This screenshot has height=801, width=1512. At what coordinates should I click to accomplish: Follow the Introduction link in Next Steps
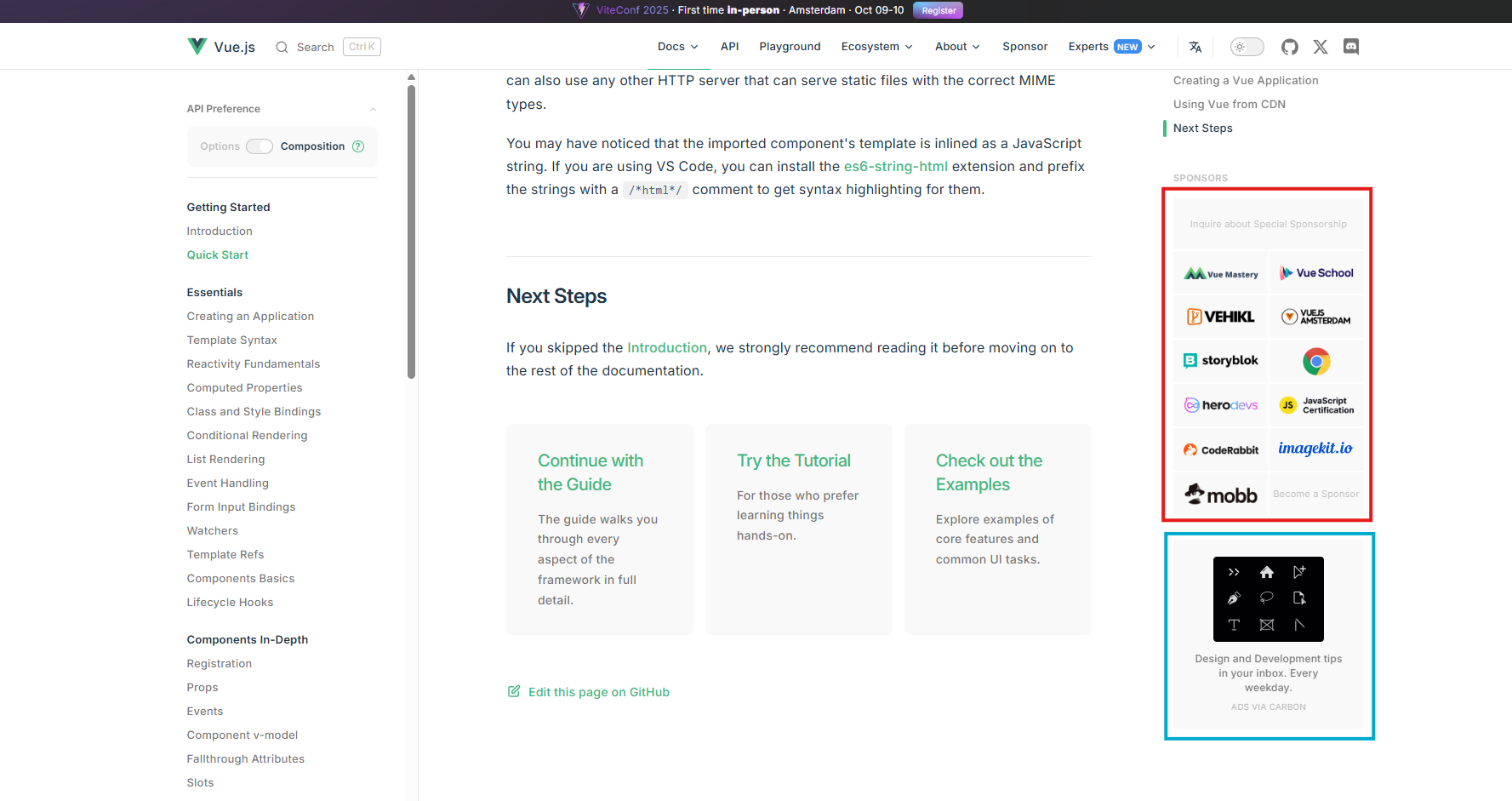point(667,347)
